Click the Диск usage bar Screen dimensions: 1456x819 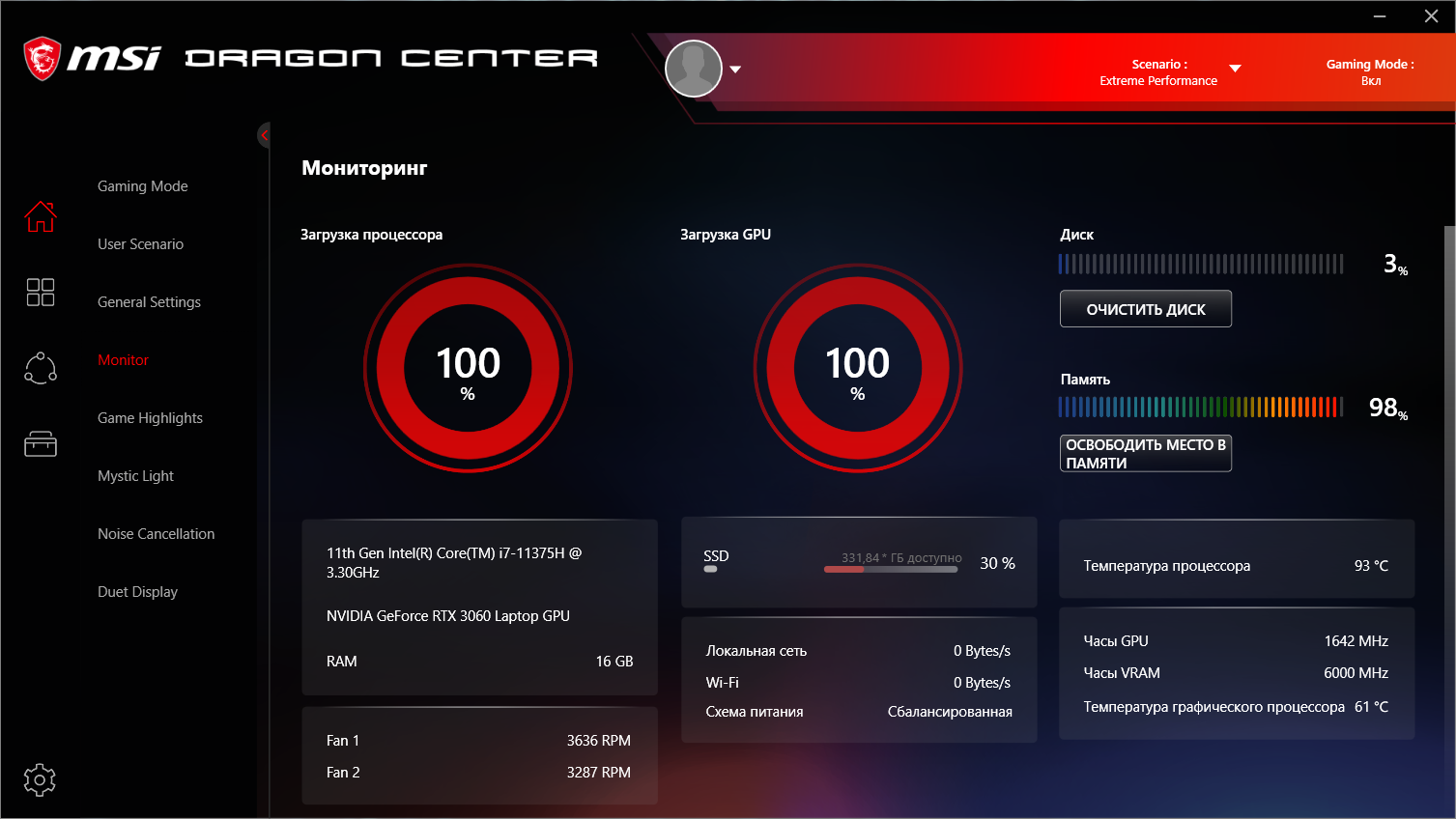[1201, 264]
